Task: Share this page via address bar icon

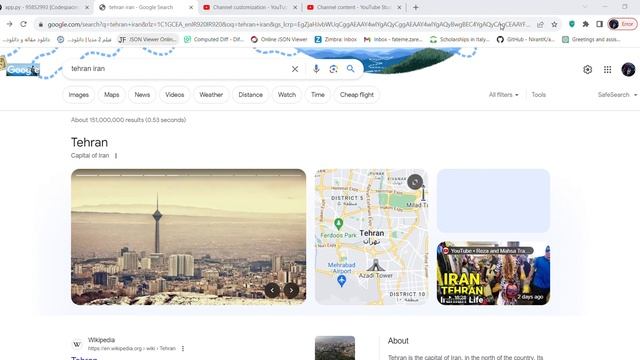Action: pyautogui.click(x=540, y=24)
